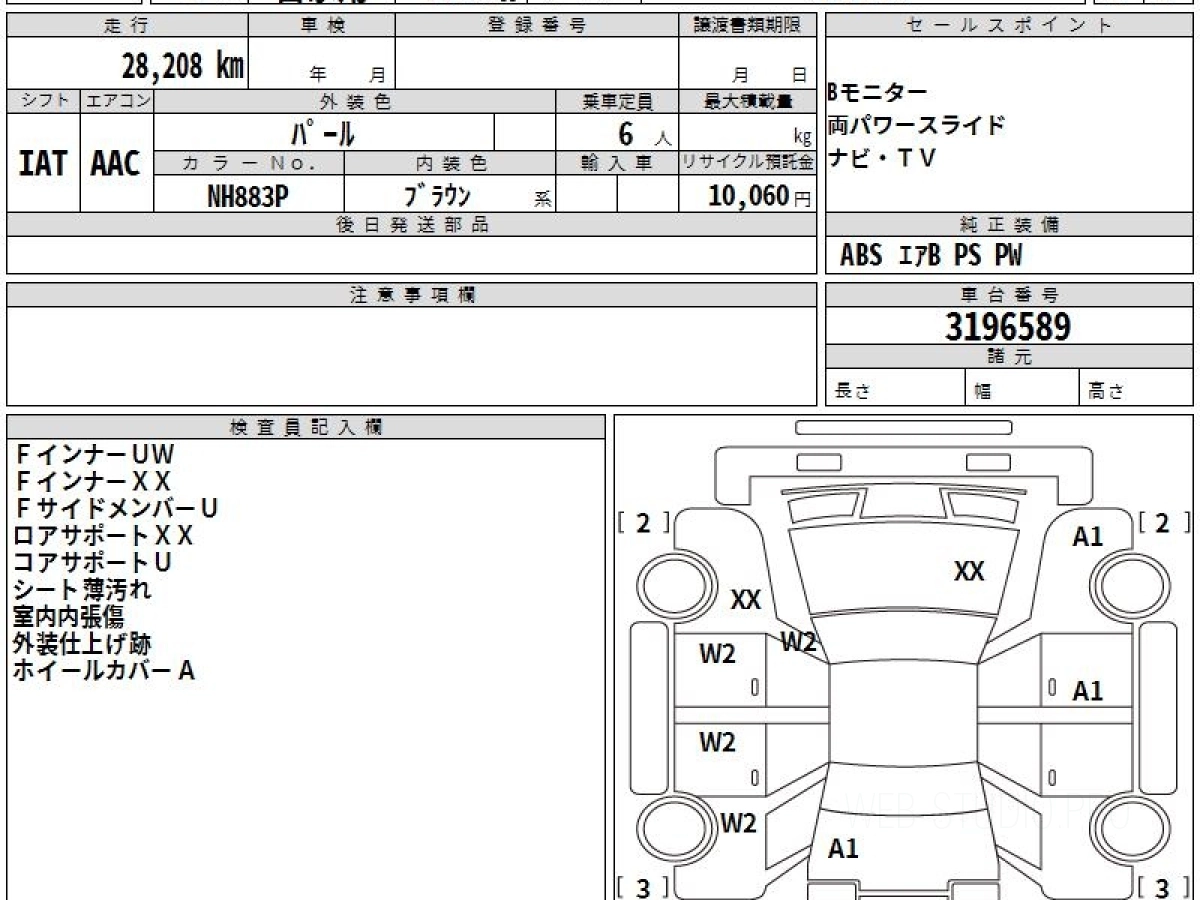Select the 乗車定員 header
Viewport: 1200px width, 900px height.
point(617,101)
